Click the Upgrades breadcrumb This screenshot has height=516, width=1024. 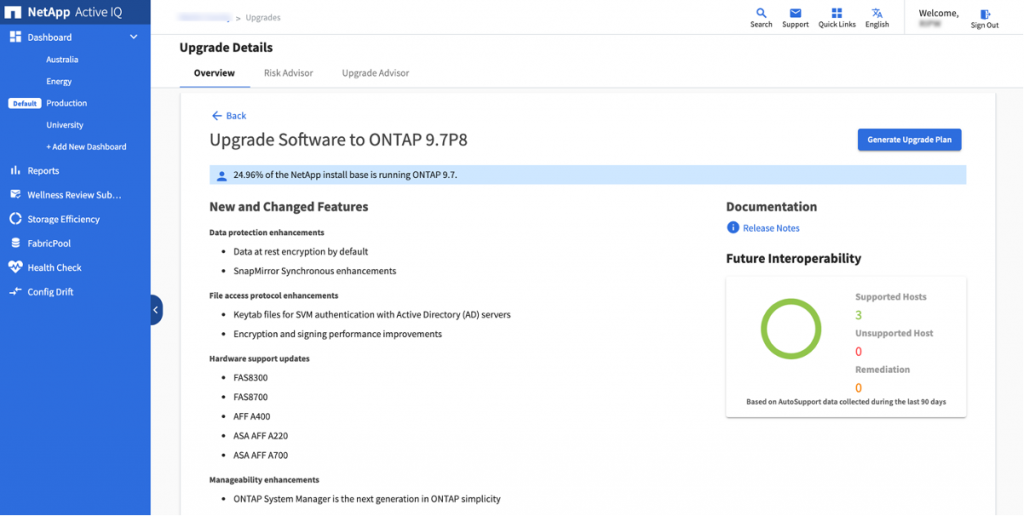[263, 18]
